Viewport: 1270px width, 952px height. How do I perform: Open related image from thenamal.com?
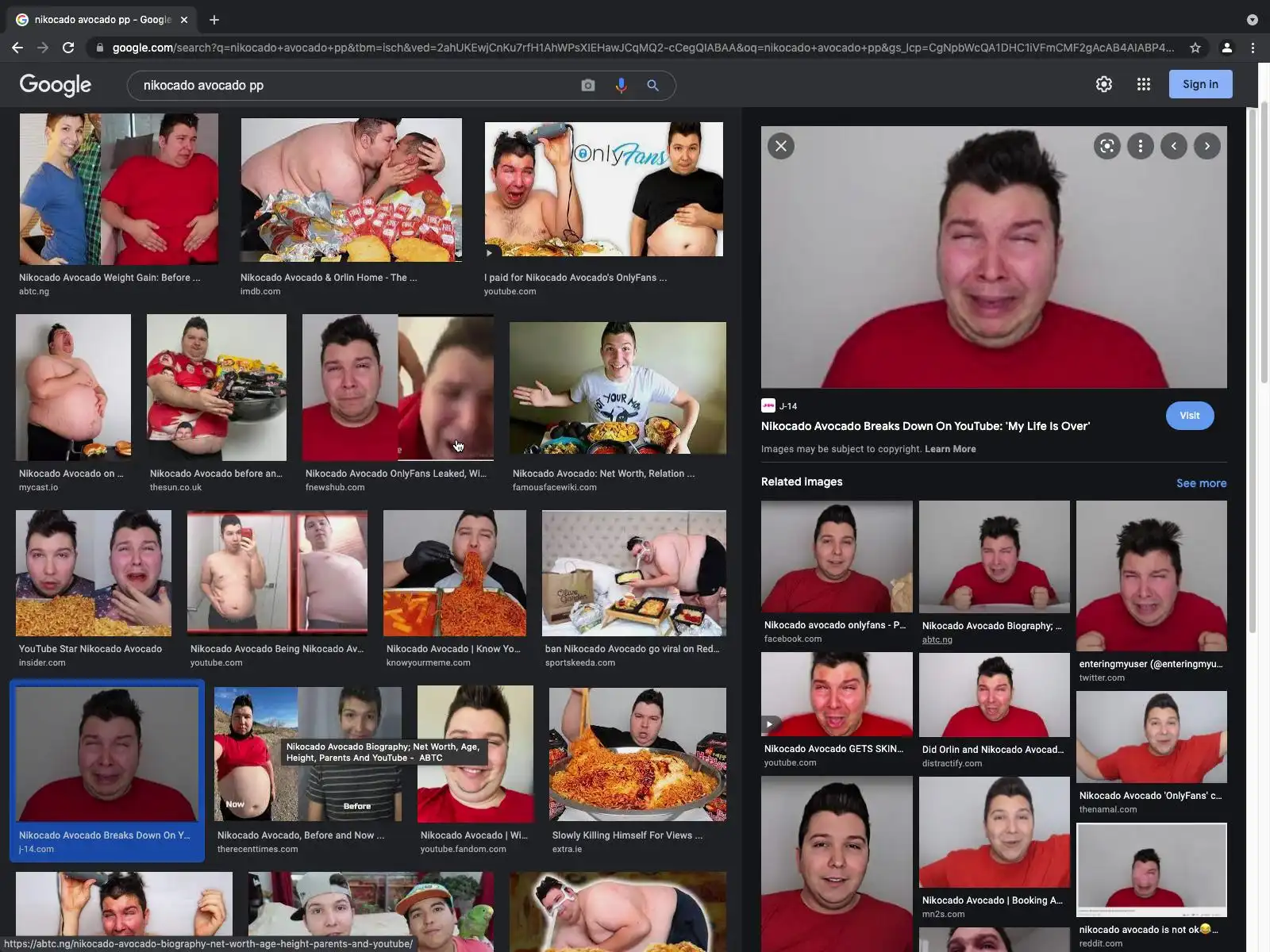[1151, 737]
